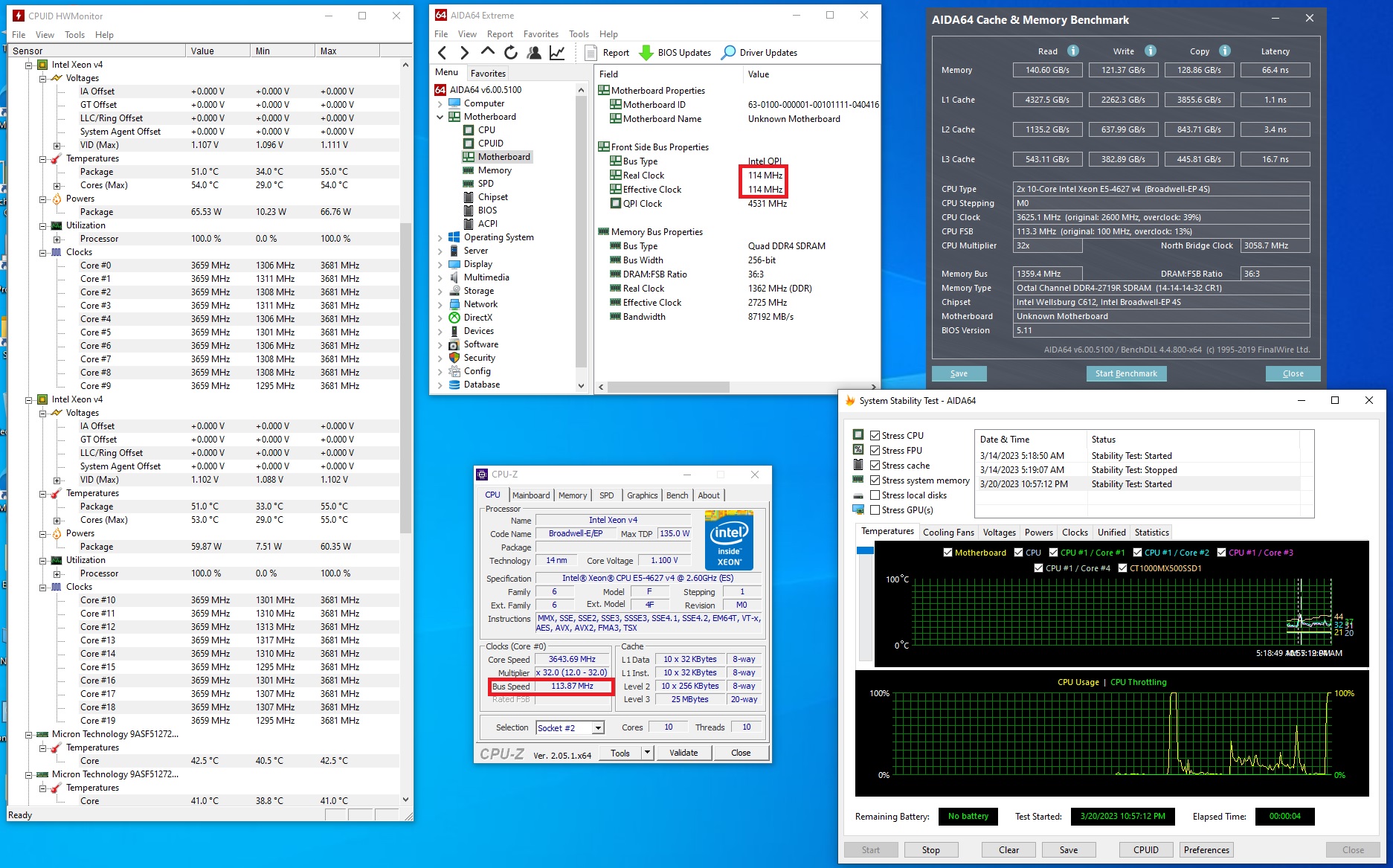
Task: Toggle the CT1000MX500SSD1 graph checkbox
Action: tap(1123, 568)
